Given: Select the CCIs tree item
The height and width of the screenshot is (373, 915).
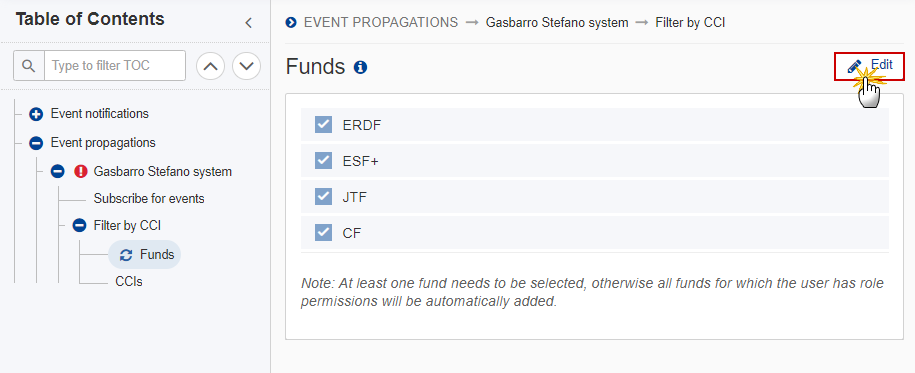Looking at the screenshot, I should [129, 281].
